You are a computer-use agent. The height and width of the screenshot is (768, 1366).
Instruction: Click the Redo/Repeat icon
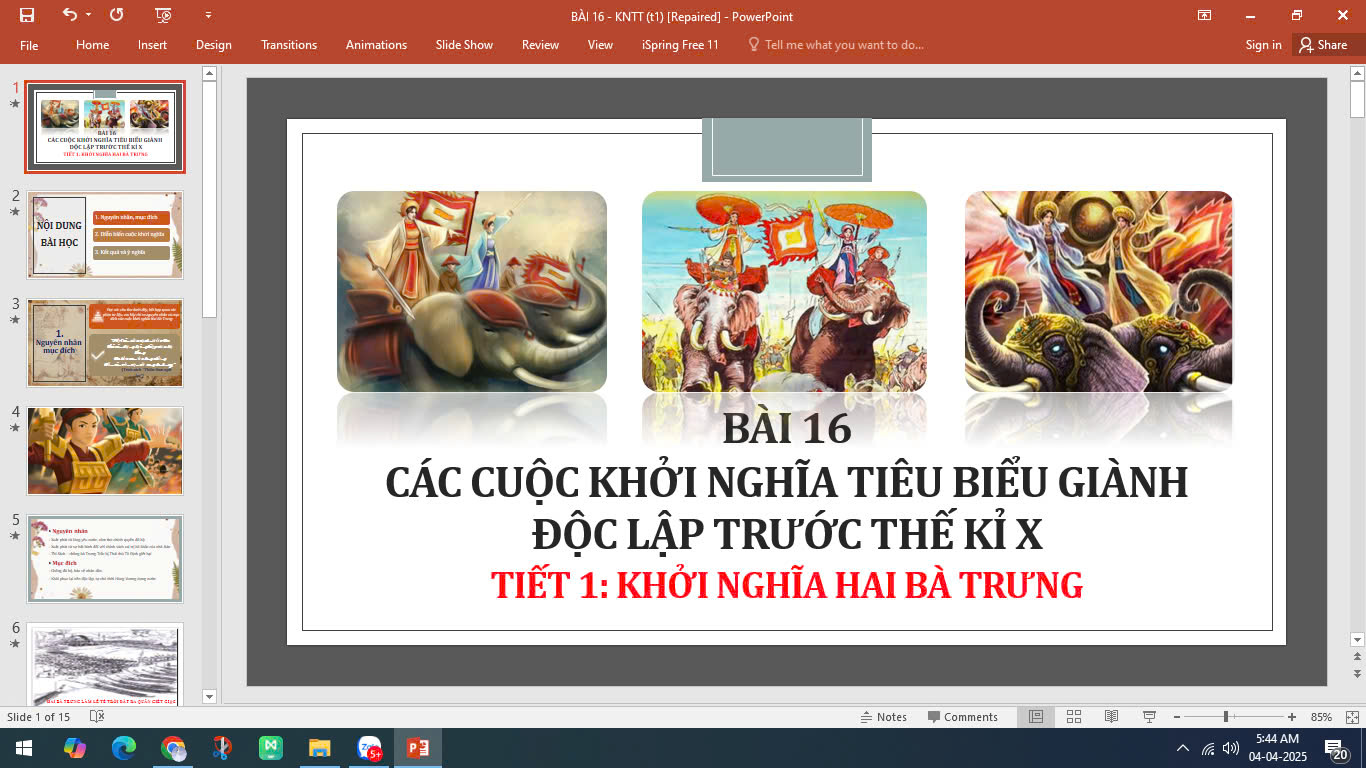point(117,15)
